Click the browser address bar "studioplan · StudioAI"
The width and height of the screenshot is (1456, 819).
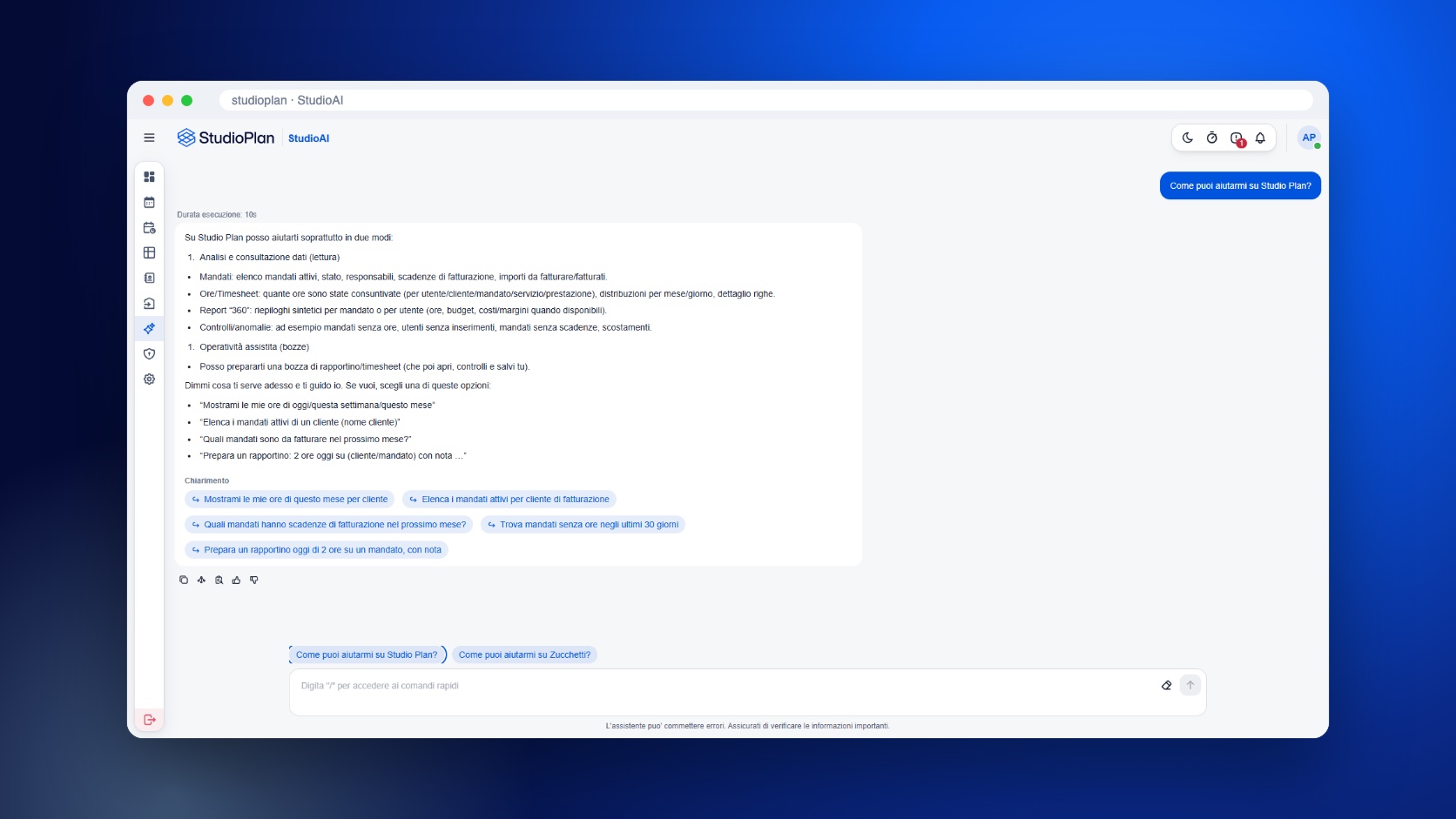point(765,100)
